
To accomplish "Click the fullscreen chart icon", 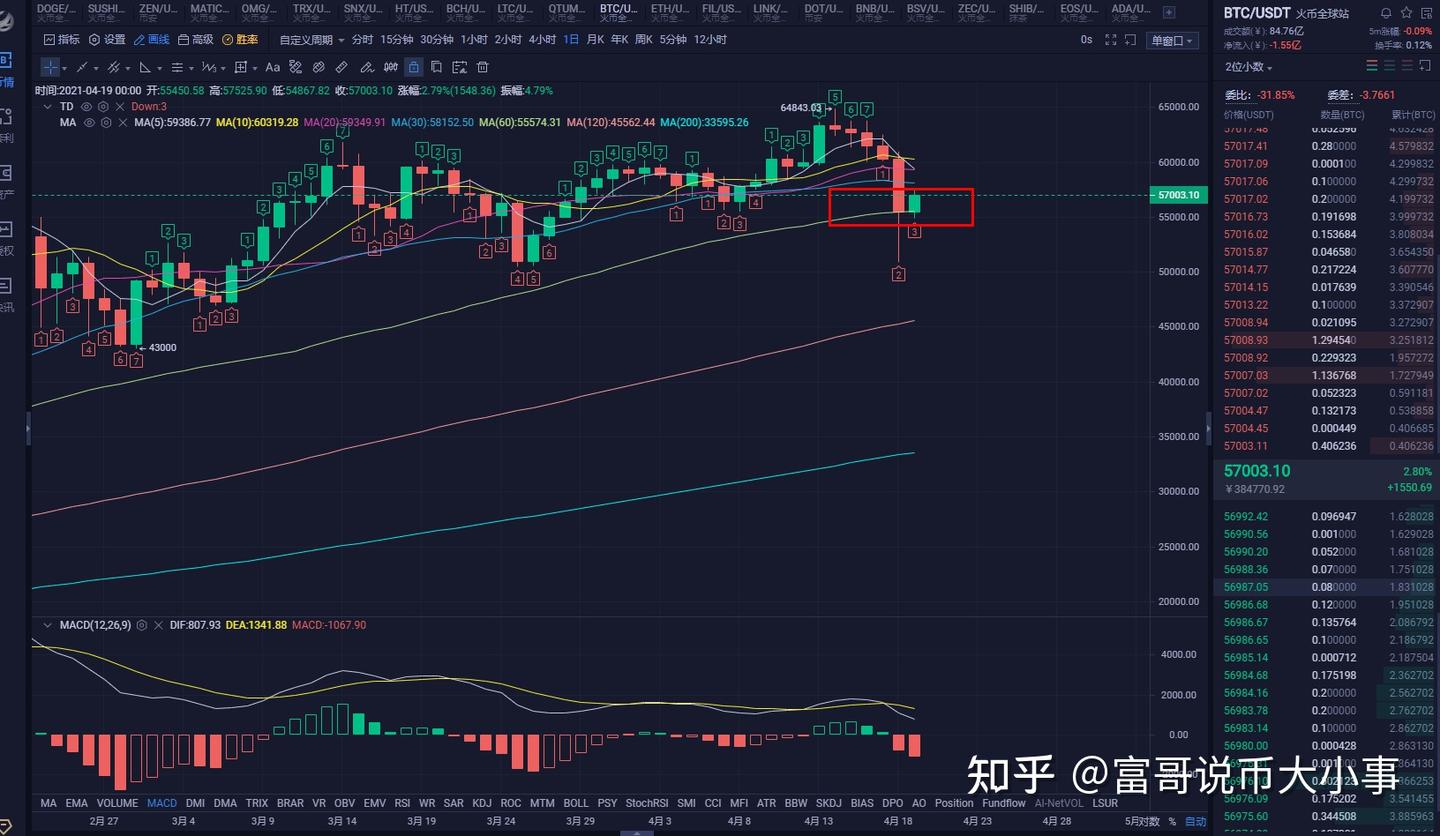I will click(x=1111, y=40).
